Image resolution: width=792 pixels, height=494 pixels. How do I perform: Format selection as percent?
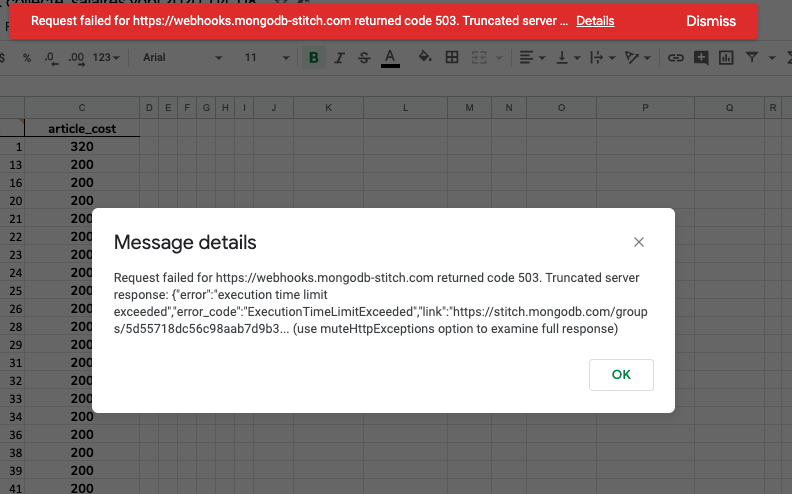[x=27, y=58]
